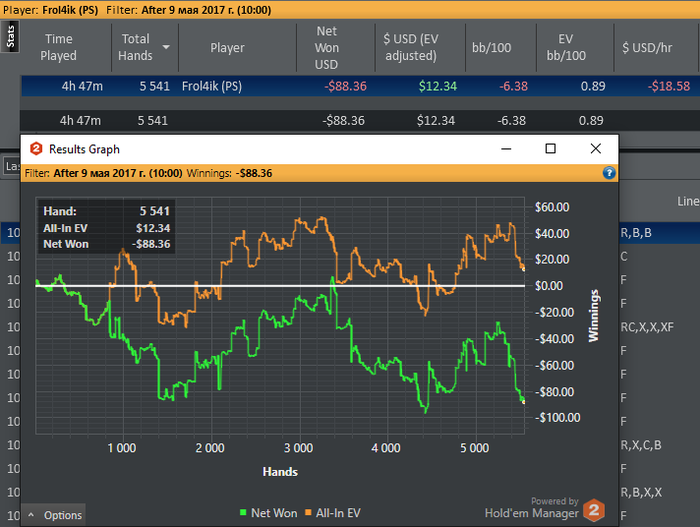Click the Hand: 5 541 tooltip row
700x527 pixels.
click(x=106, y=211)
